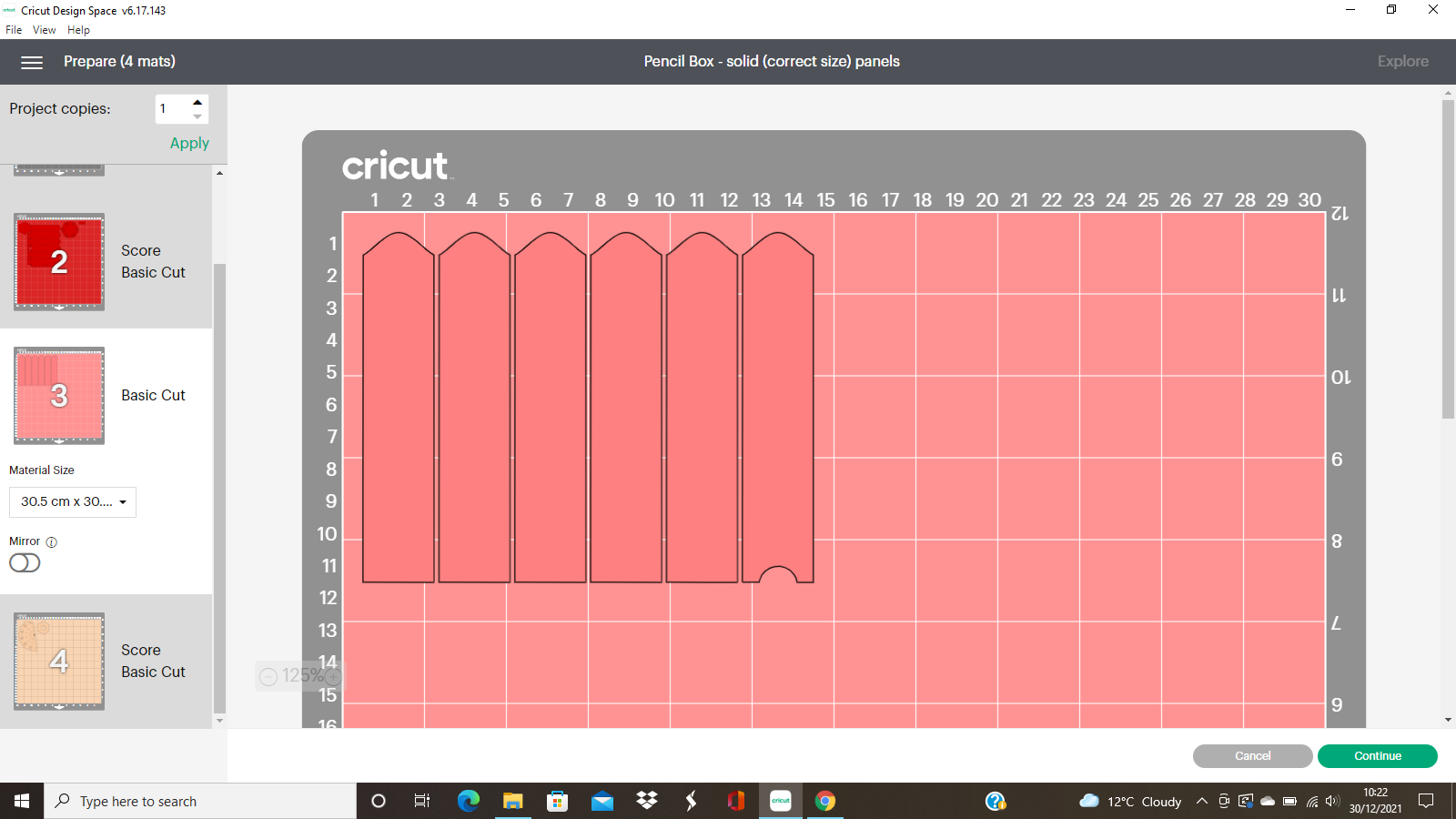Select mat 3 pink thumbnail

[x=59, y=396]
